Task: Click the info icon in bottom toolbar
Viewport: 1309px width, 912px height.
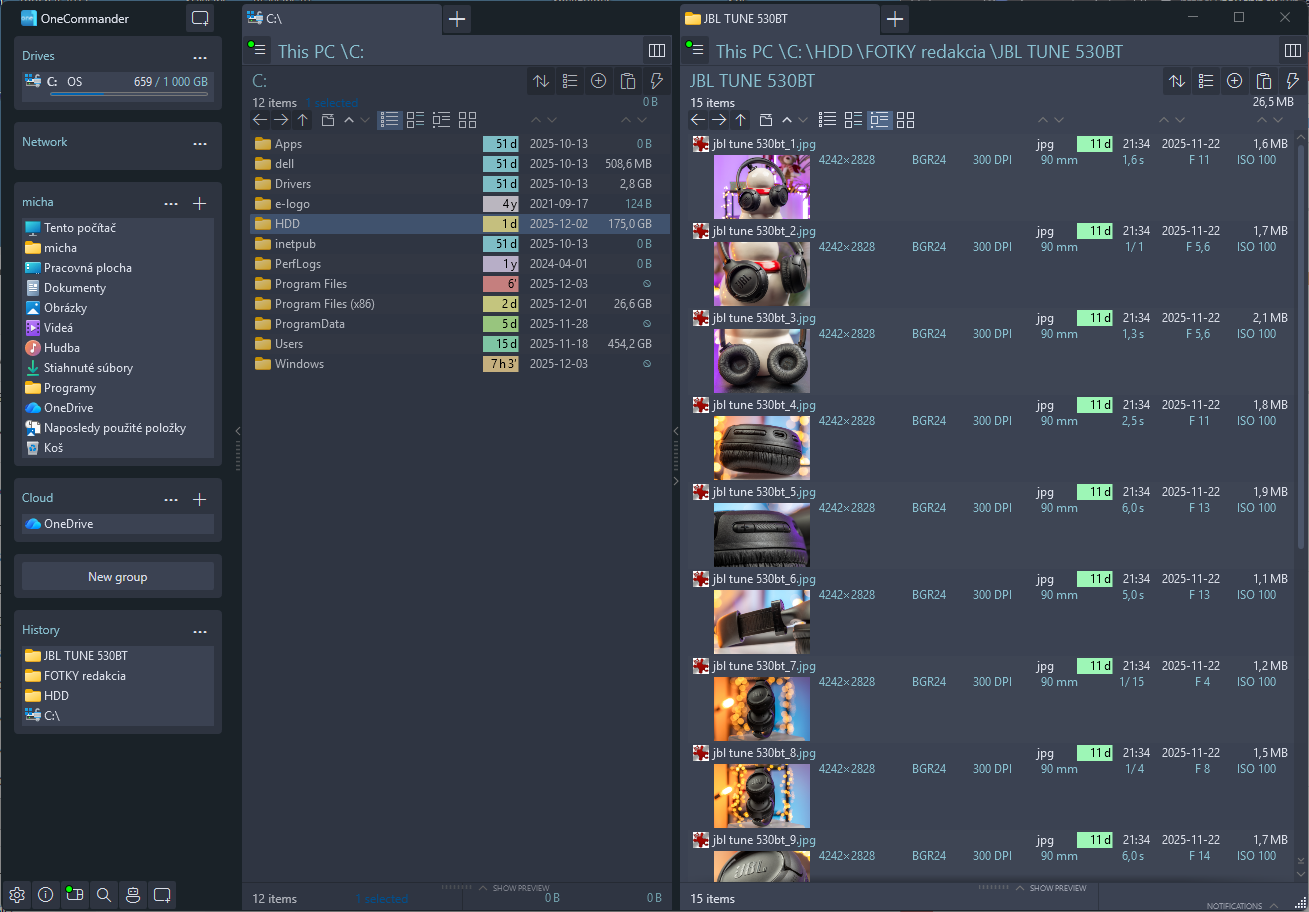Action: (x=45, y=895)
